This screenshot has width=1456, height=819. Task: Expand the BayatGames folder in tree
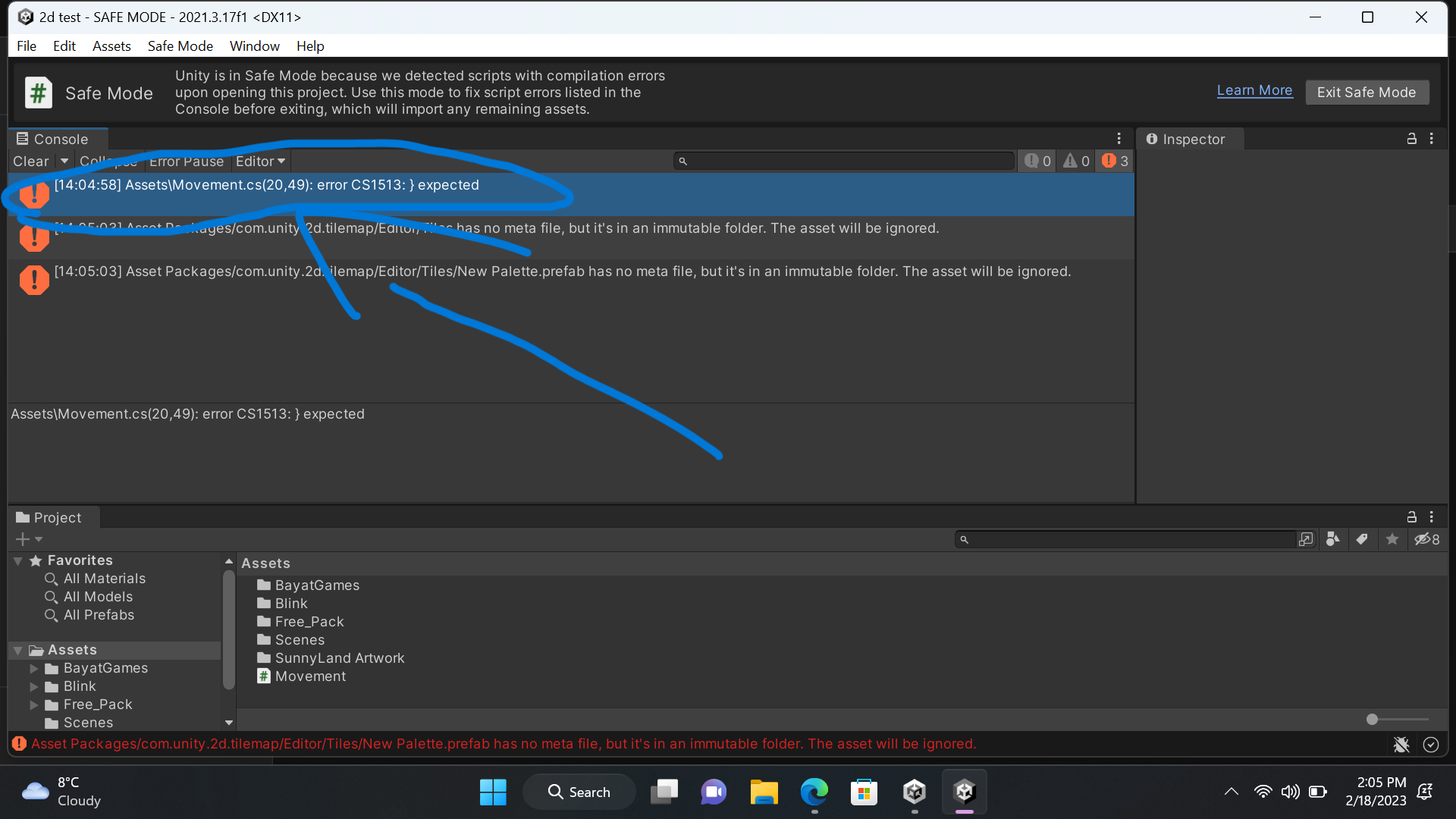click(x=33, y=668)
